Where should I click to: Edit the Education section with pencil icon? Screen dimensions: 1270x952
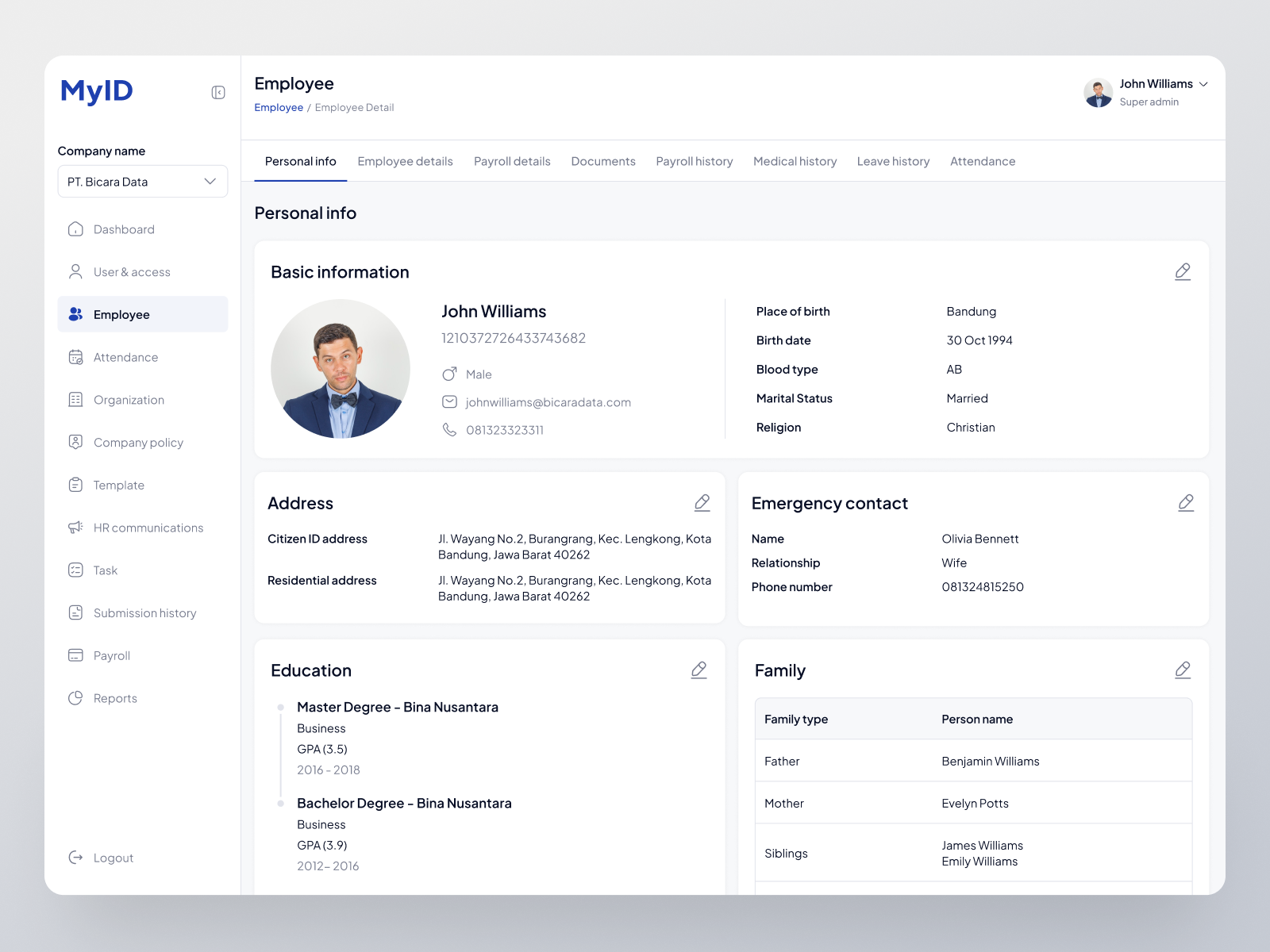tap(699, 670)
